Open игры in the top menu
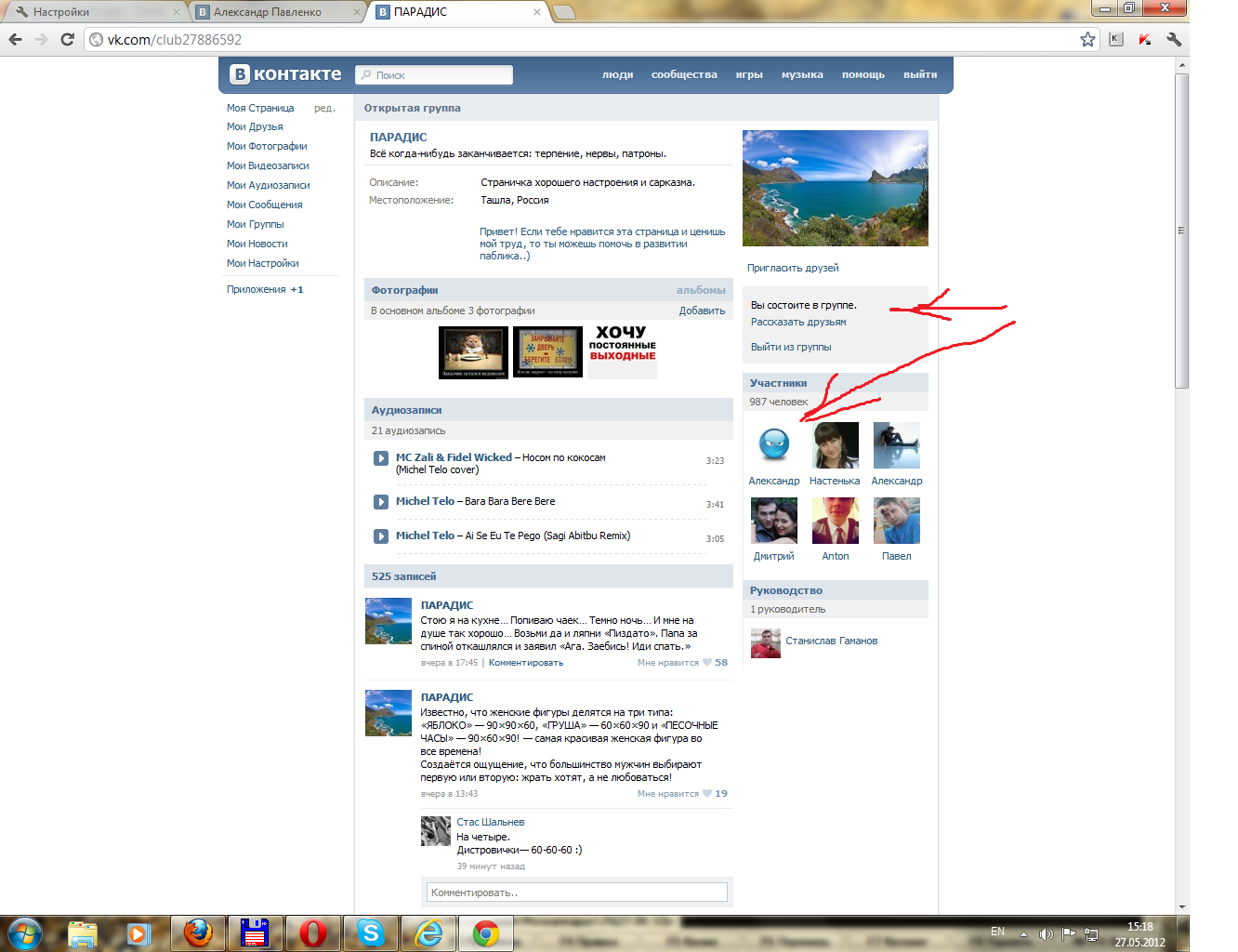1238x952 pixels. 749,74
